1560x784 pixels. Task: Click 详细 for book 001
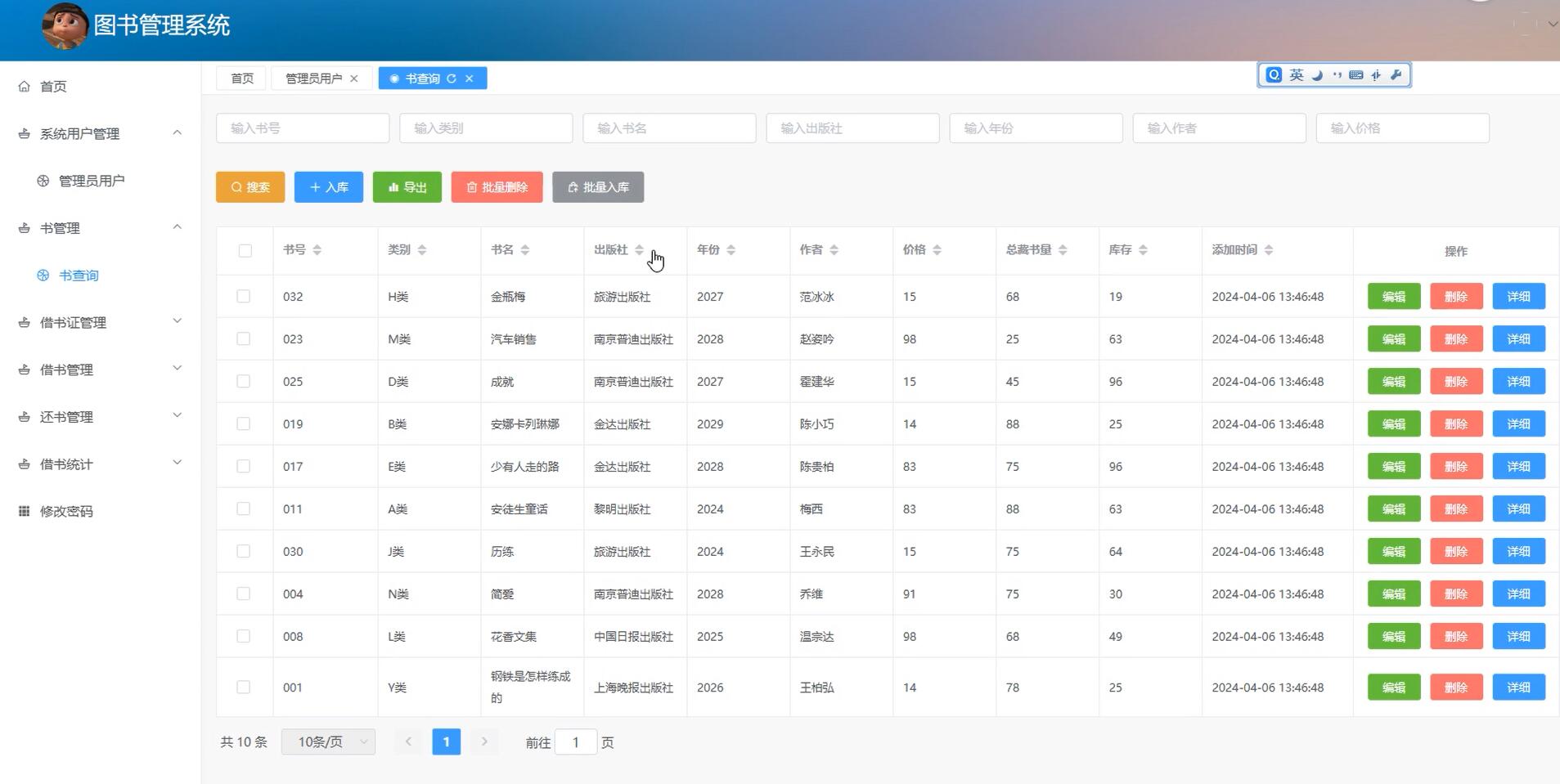pyautogui.click(x=1519, y=687)
